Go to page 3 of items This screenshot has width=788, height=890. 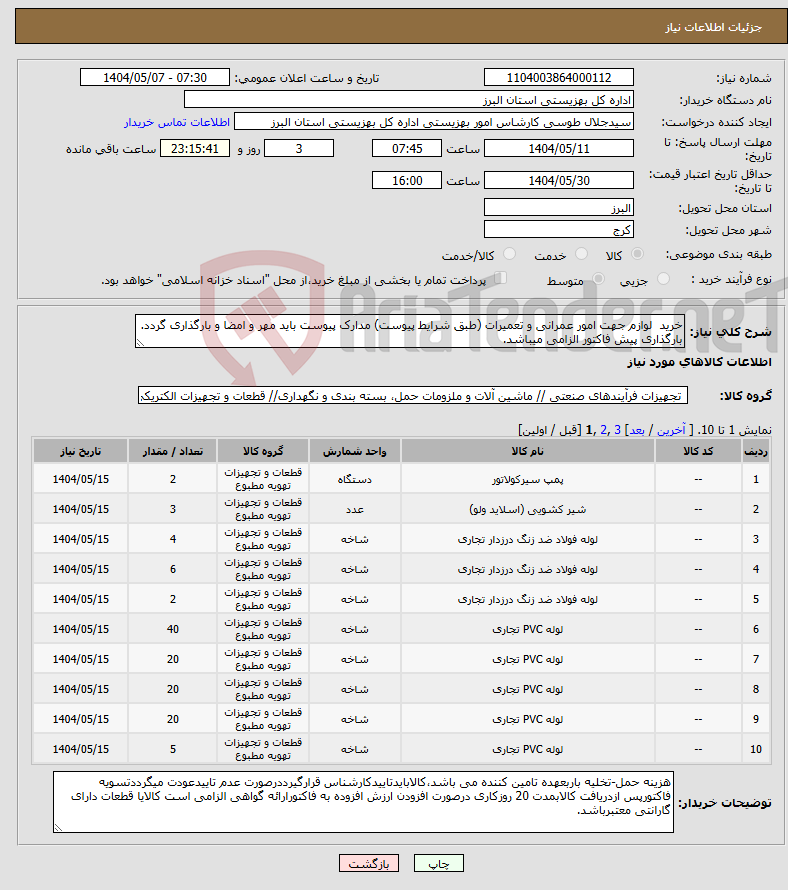(617, 430)
